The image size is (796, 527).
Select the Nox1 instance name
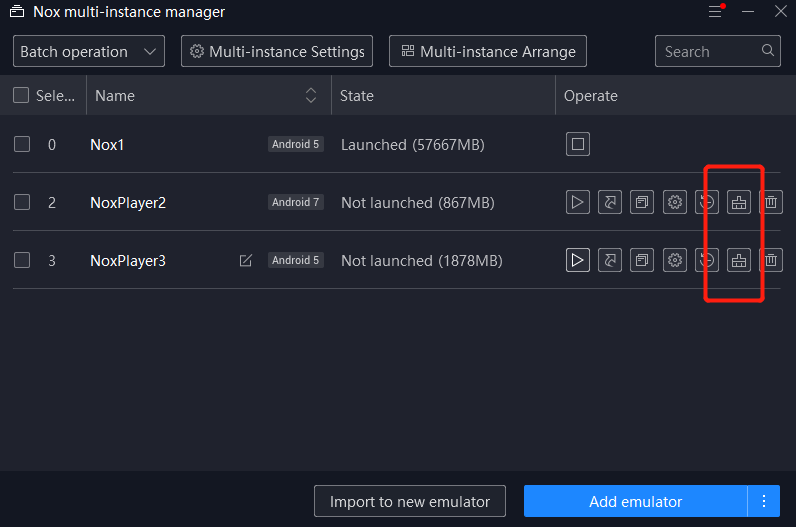107,145
